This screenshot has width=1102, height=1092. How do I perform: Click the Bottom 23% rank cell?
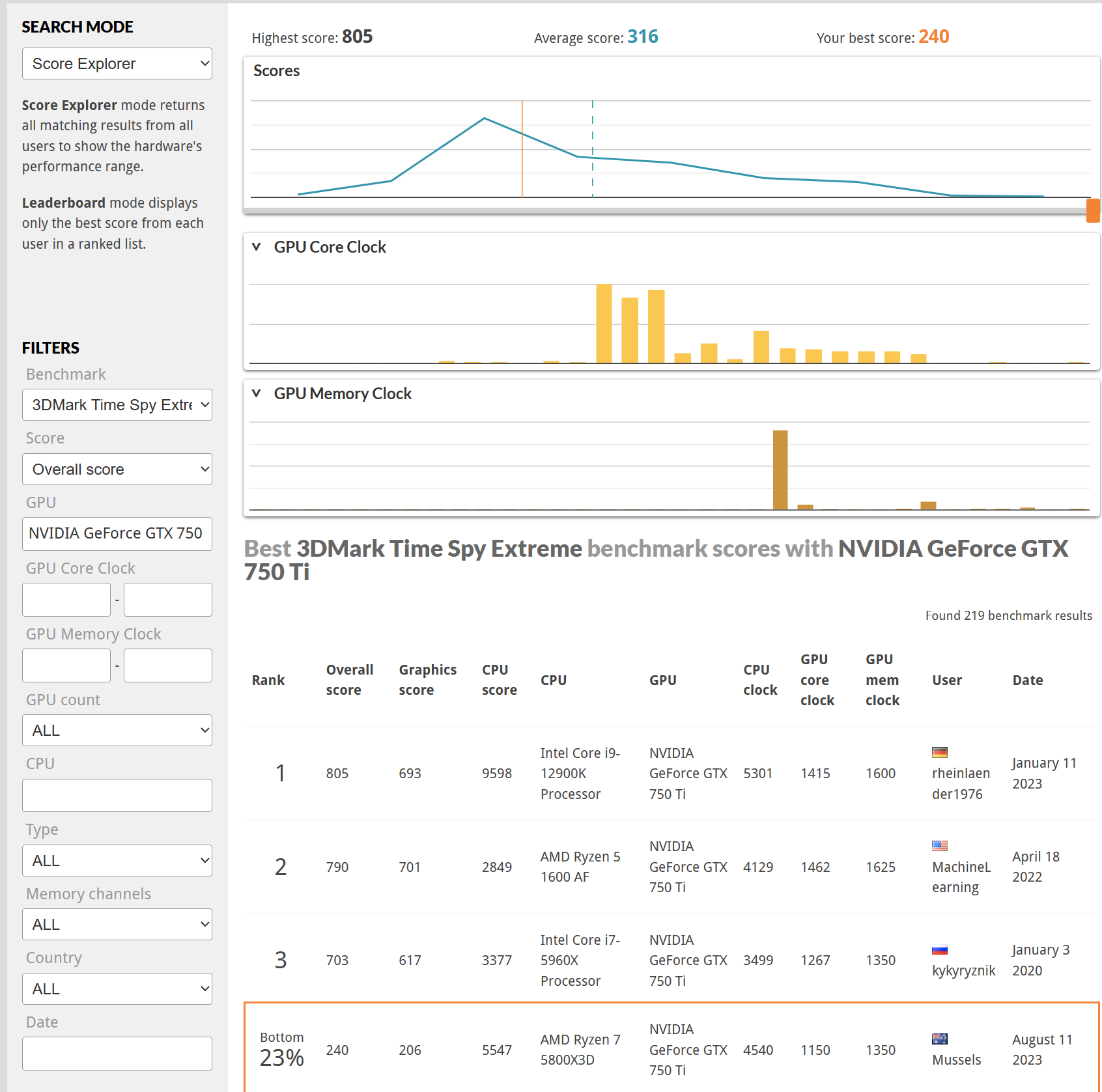click(x=282, y=1050)
